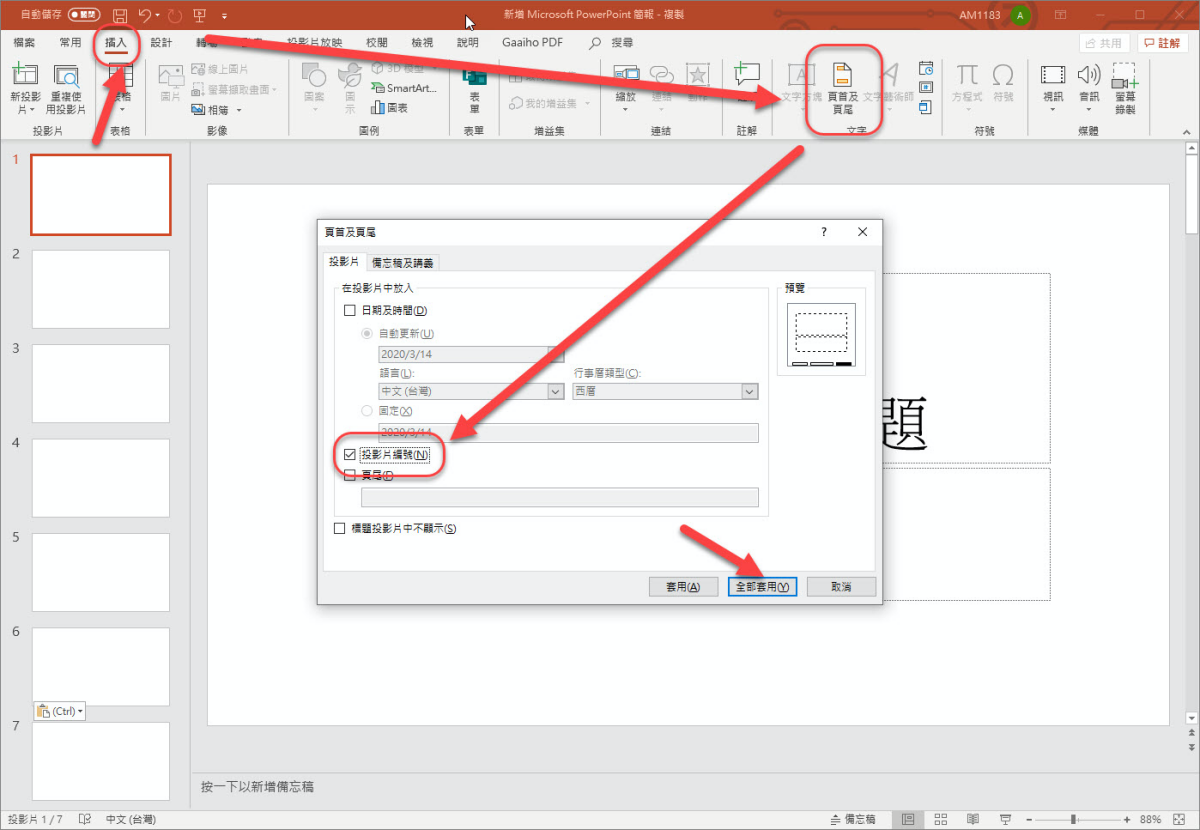Open the dialog help question mark
Image resolution: width=1200 pixels, height=830 pixels.
click(824, 231)
